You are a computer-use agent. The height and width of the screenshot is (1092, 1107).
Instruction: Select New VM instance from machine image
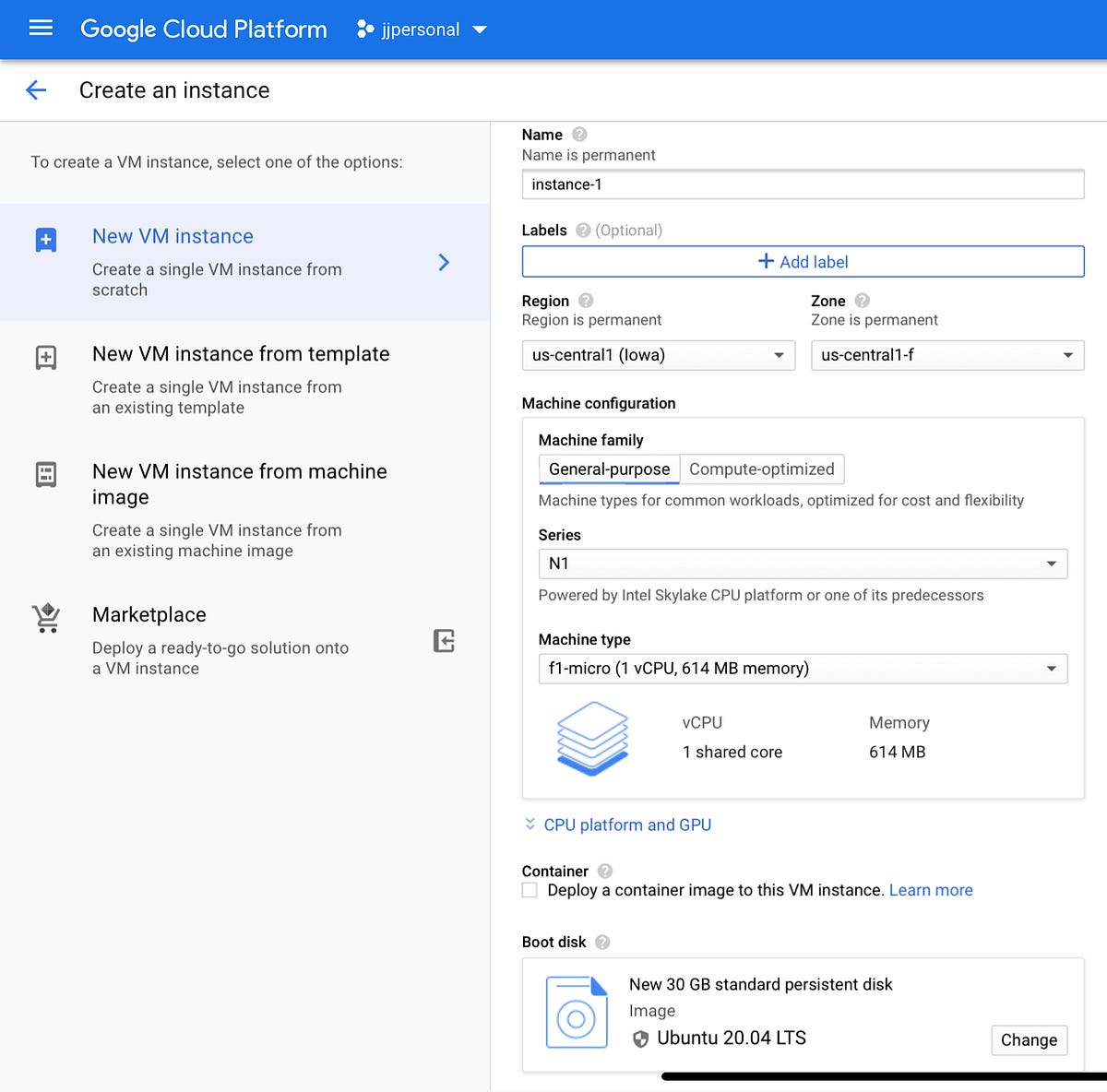coord(244,510)
